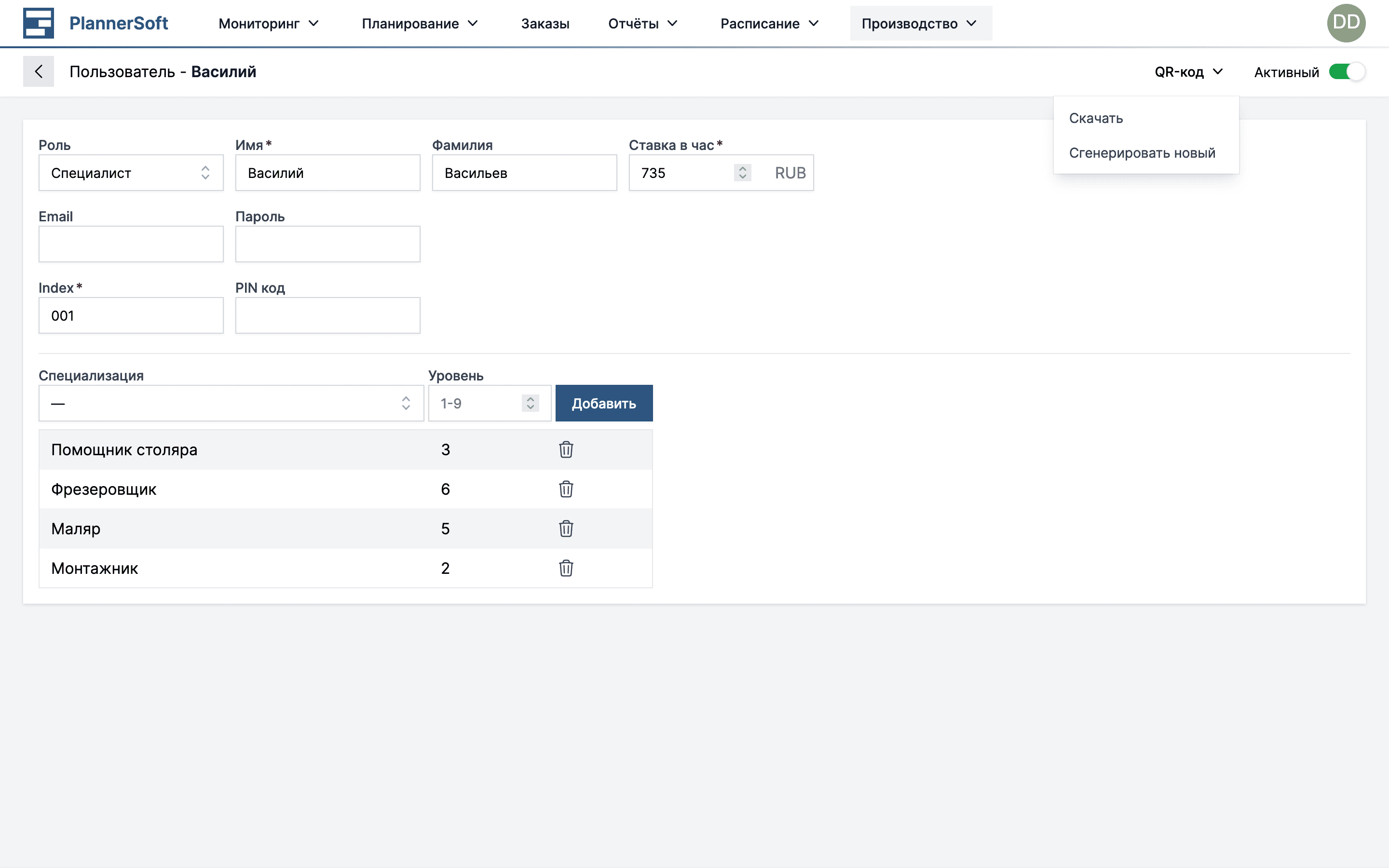Viewport: 1389px width, 868px height.
Task: Toggle the Активный user switch
Action: tap(1347, 72)
